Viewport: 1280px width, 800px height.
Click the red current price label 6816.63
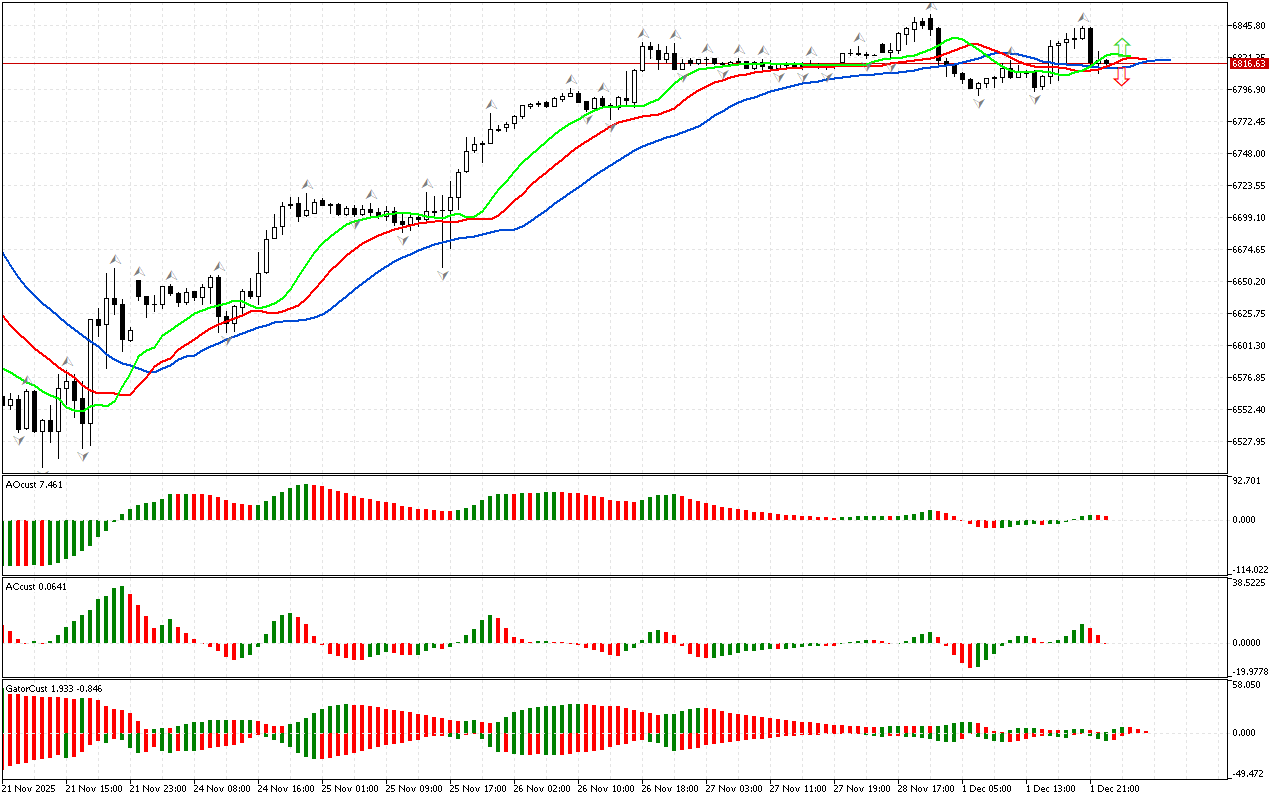[x=1250, y=63]
